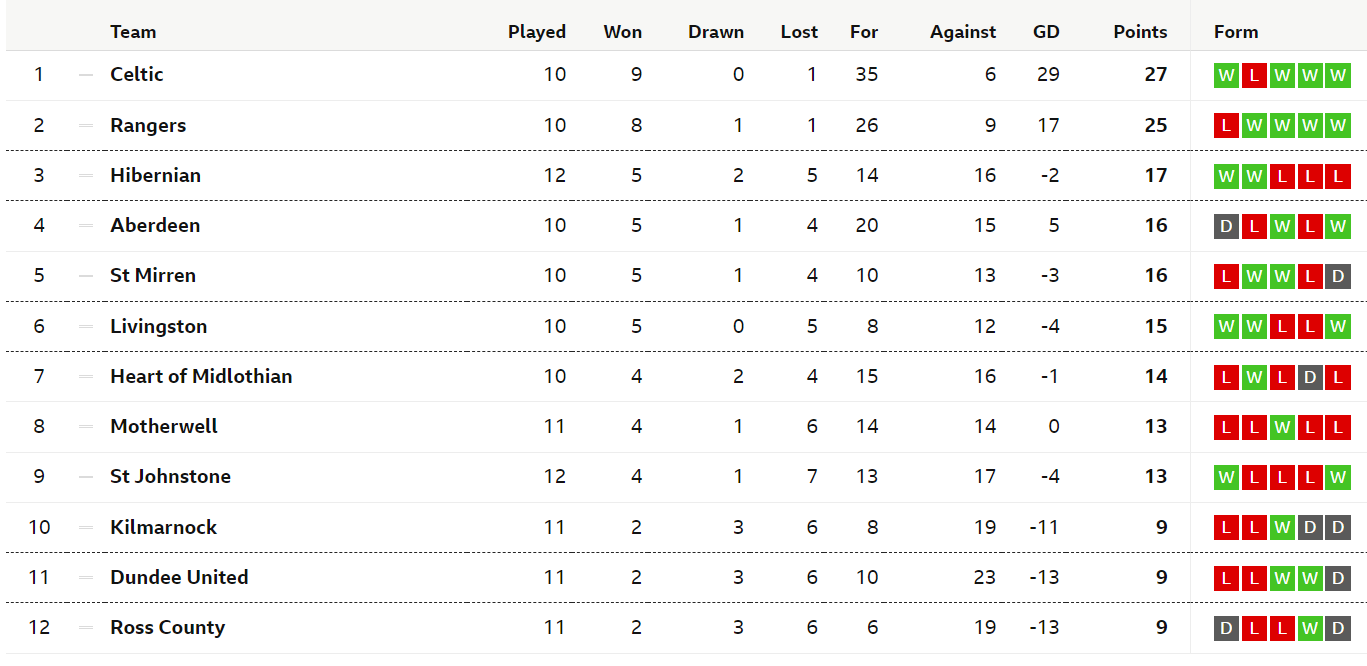Select the St Johnstone team name
This screenshot has height=666, width=1367.
pos(170,476)
